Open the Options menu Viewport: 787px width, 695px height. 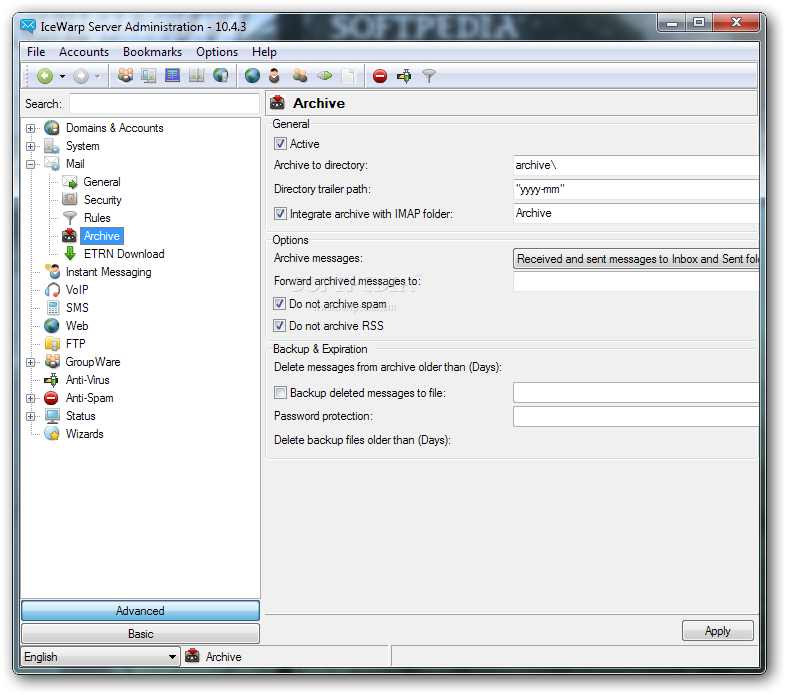(217, 52)
